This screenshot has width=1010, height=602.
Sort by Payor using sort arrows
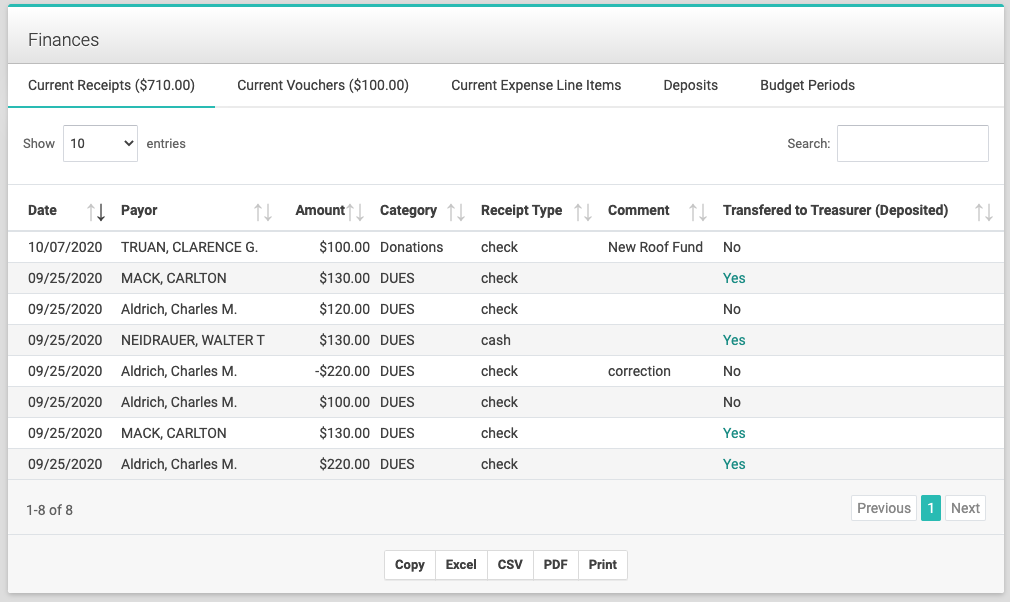(262, 211)
